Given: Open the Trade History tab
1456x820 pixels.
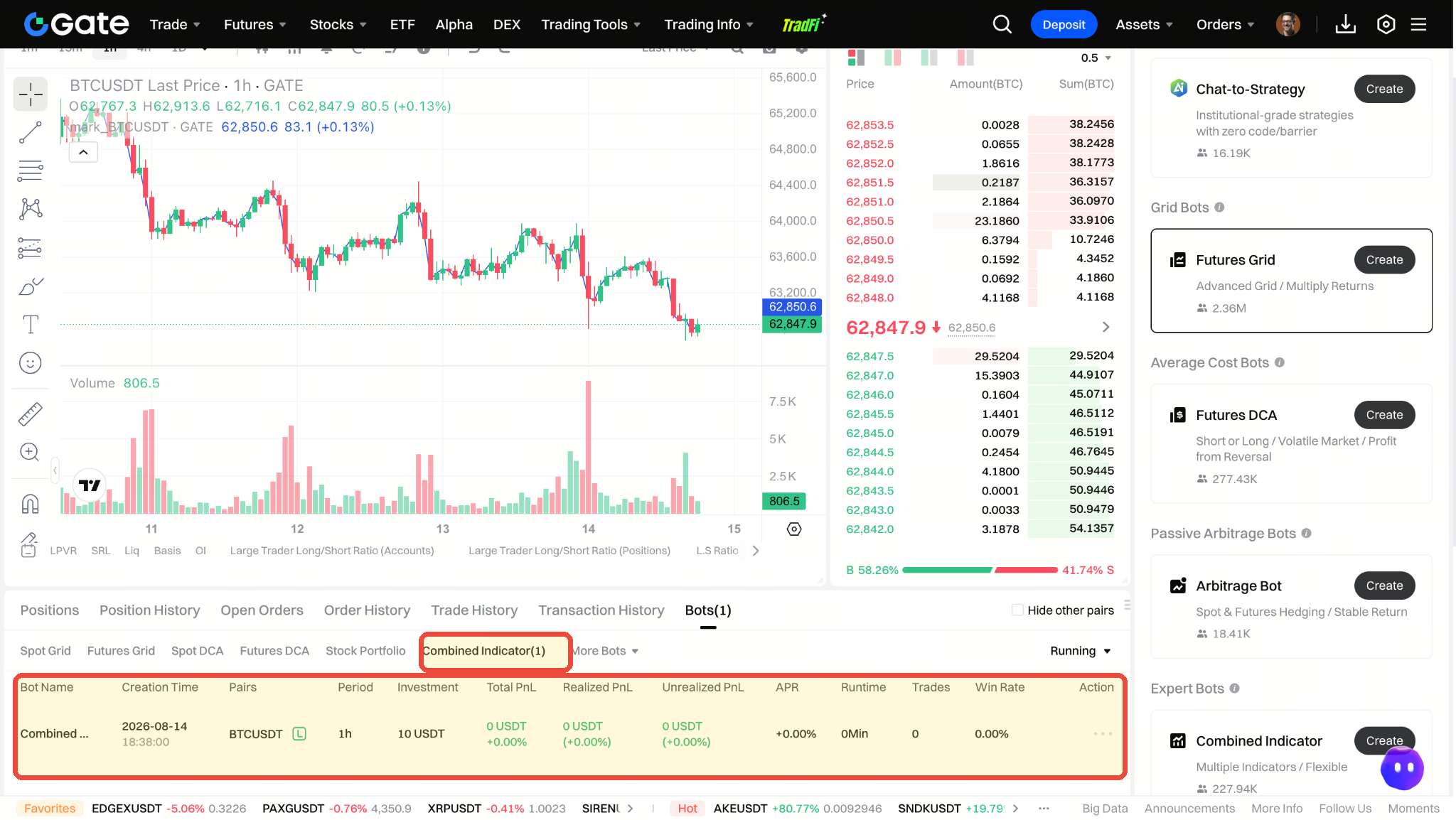Looking at the screenshot, I should point(474,610).
